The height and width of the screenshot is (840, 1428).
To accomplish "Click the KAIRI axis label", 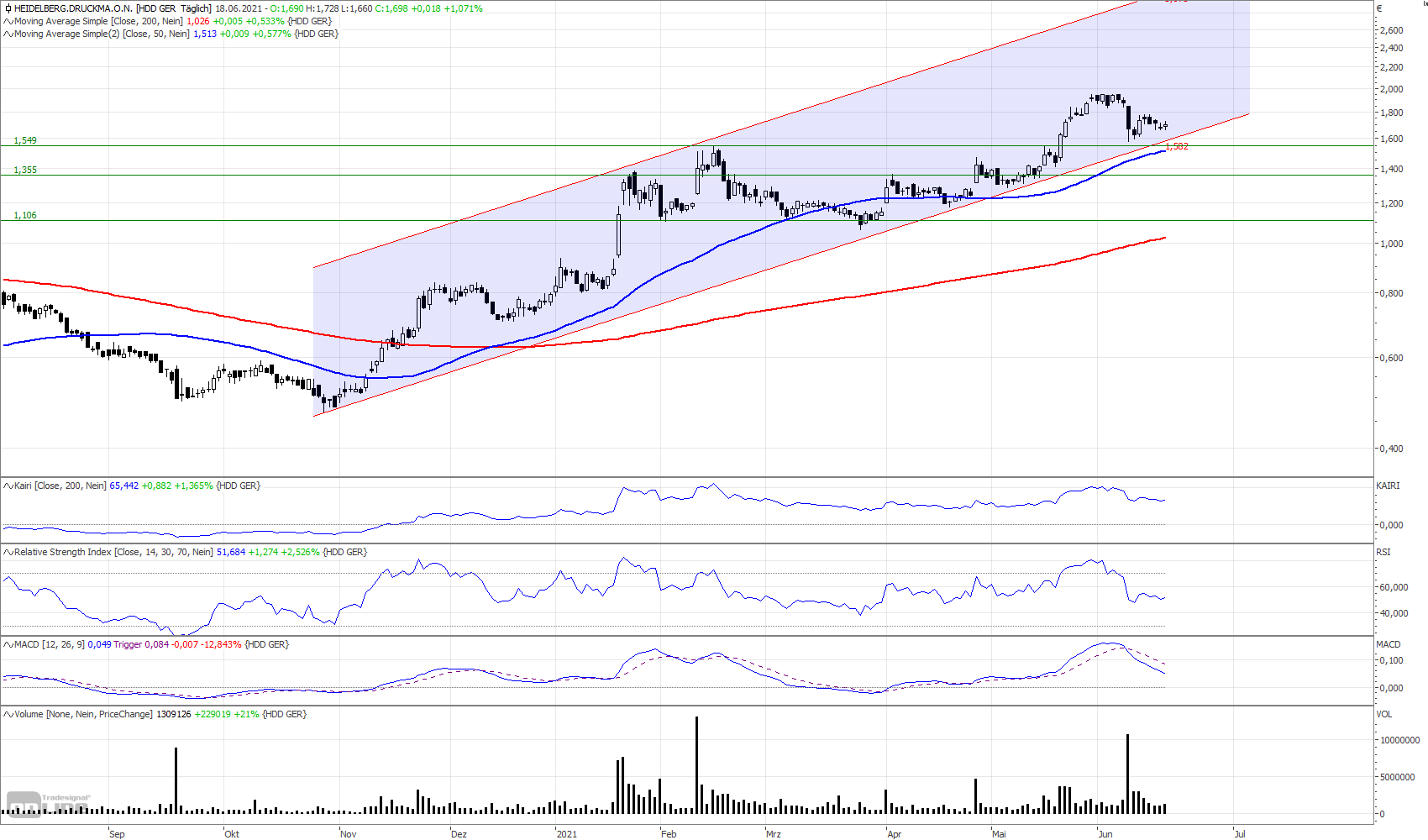I will [x=1388, y=486].
